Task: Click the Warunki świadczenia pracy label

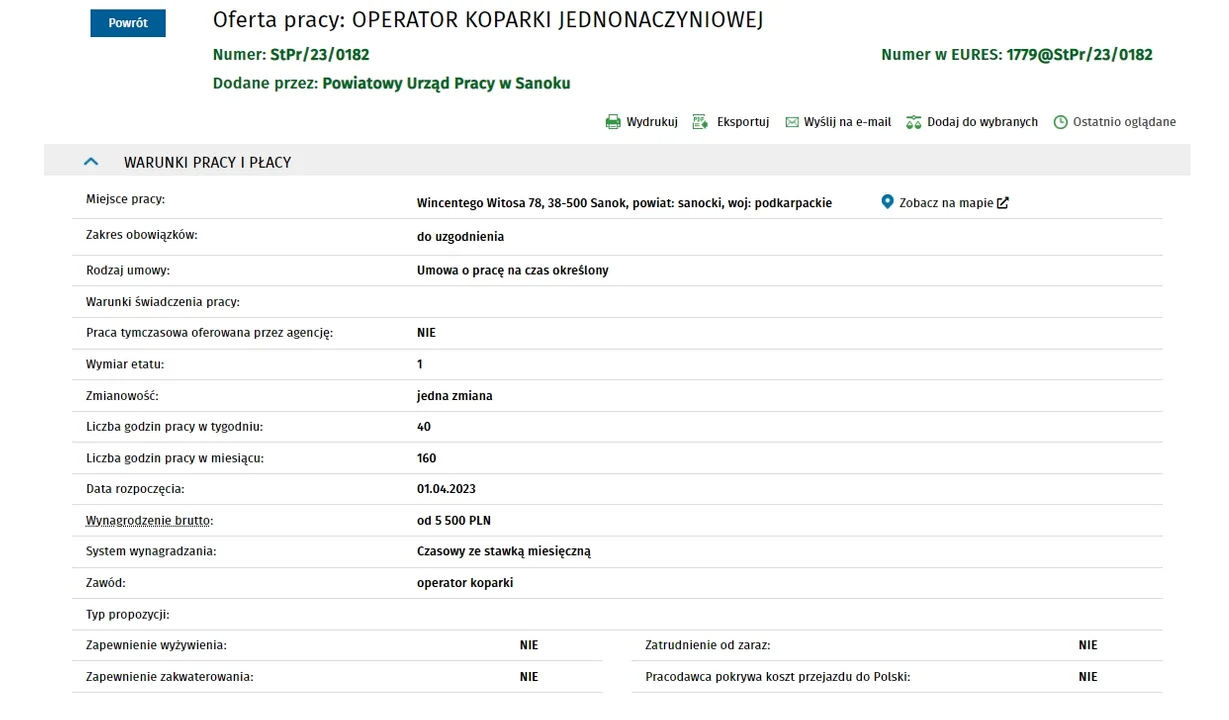Action: coord(163,302)
